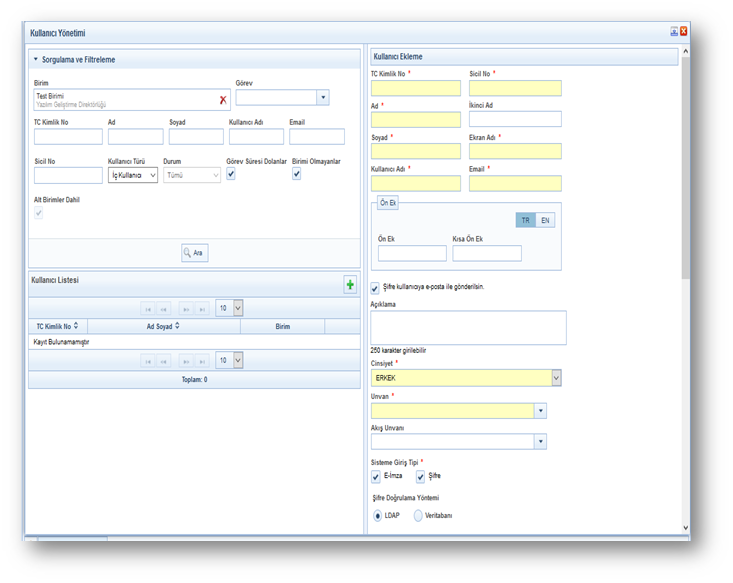The width and height of the screenshot is (733, 583).
Task: Select the TR language tab
Action: click(526, 220)
